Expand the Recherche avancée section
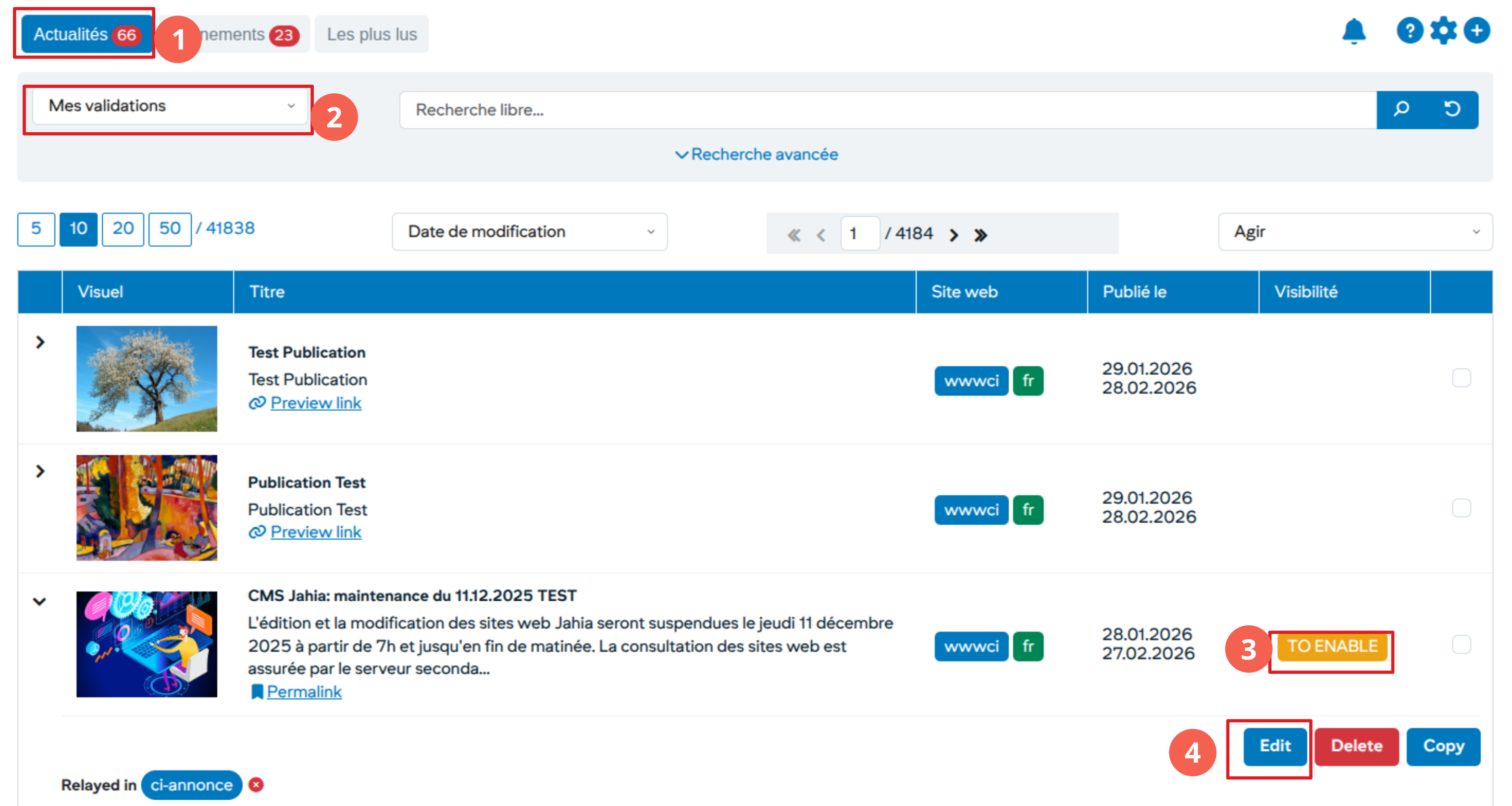This screenshot has width=1512, height=806. [756, 154]
